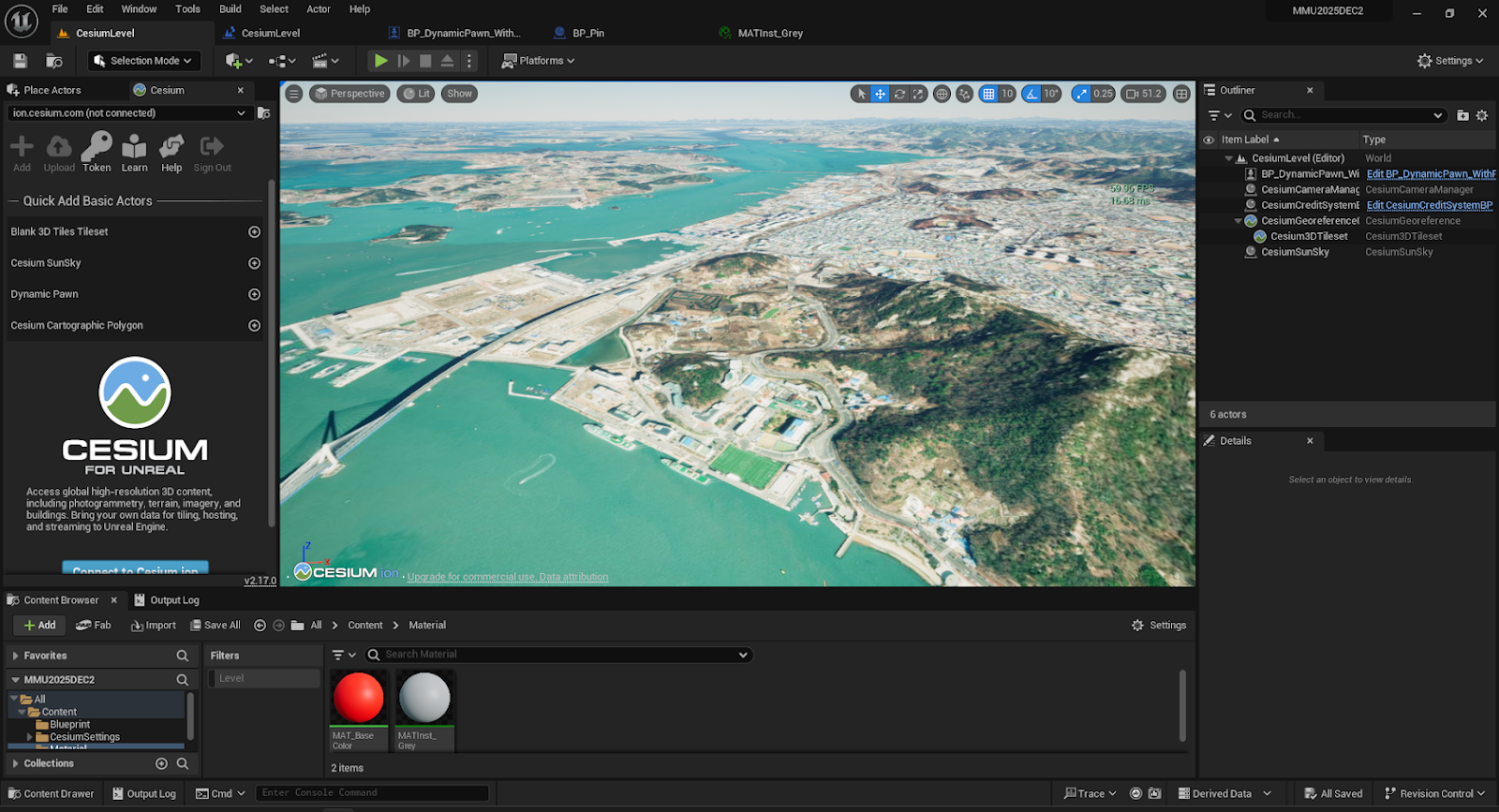Open viewport options hamburger menu
The height and width of the screenshot is (812, 1499).
pos(294,94)
